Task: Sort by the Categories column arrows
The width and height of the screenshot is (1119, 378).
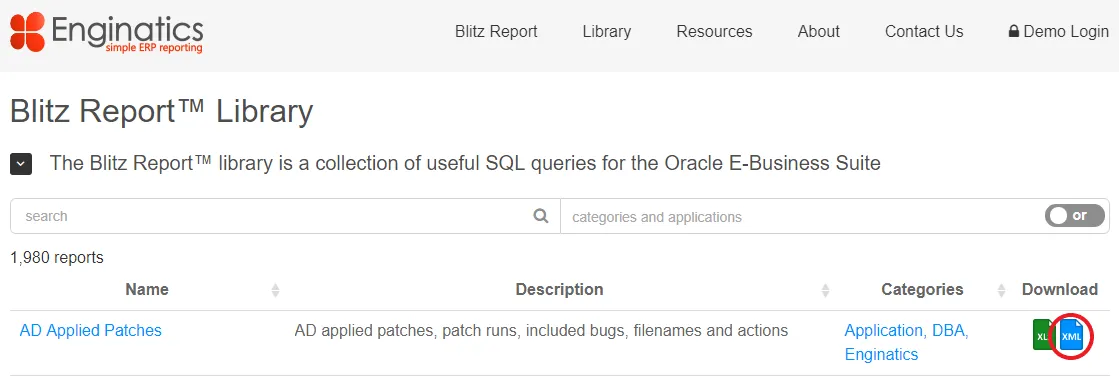Action: (x=1001, y=290)
